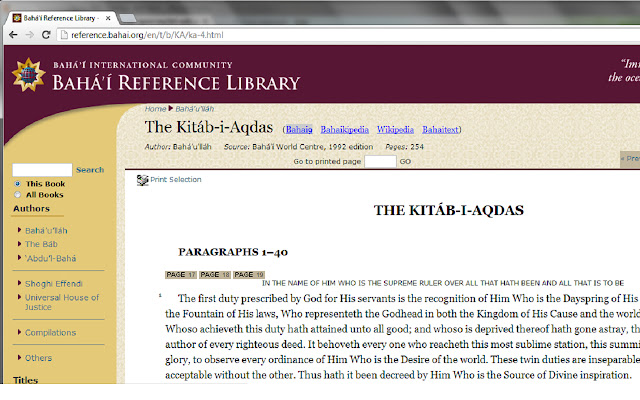Click the Home breadcrumb link
640x400 pixels.
pos(156,109)
